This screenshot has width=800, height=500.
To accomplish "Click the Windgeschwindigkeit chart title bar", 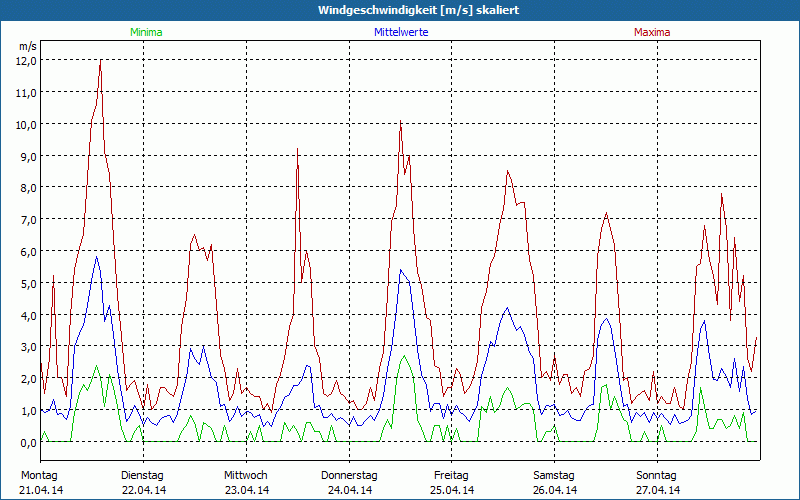I will click(400, 10).
